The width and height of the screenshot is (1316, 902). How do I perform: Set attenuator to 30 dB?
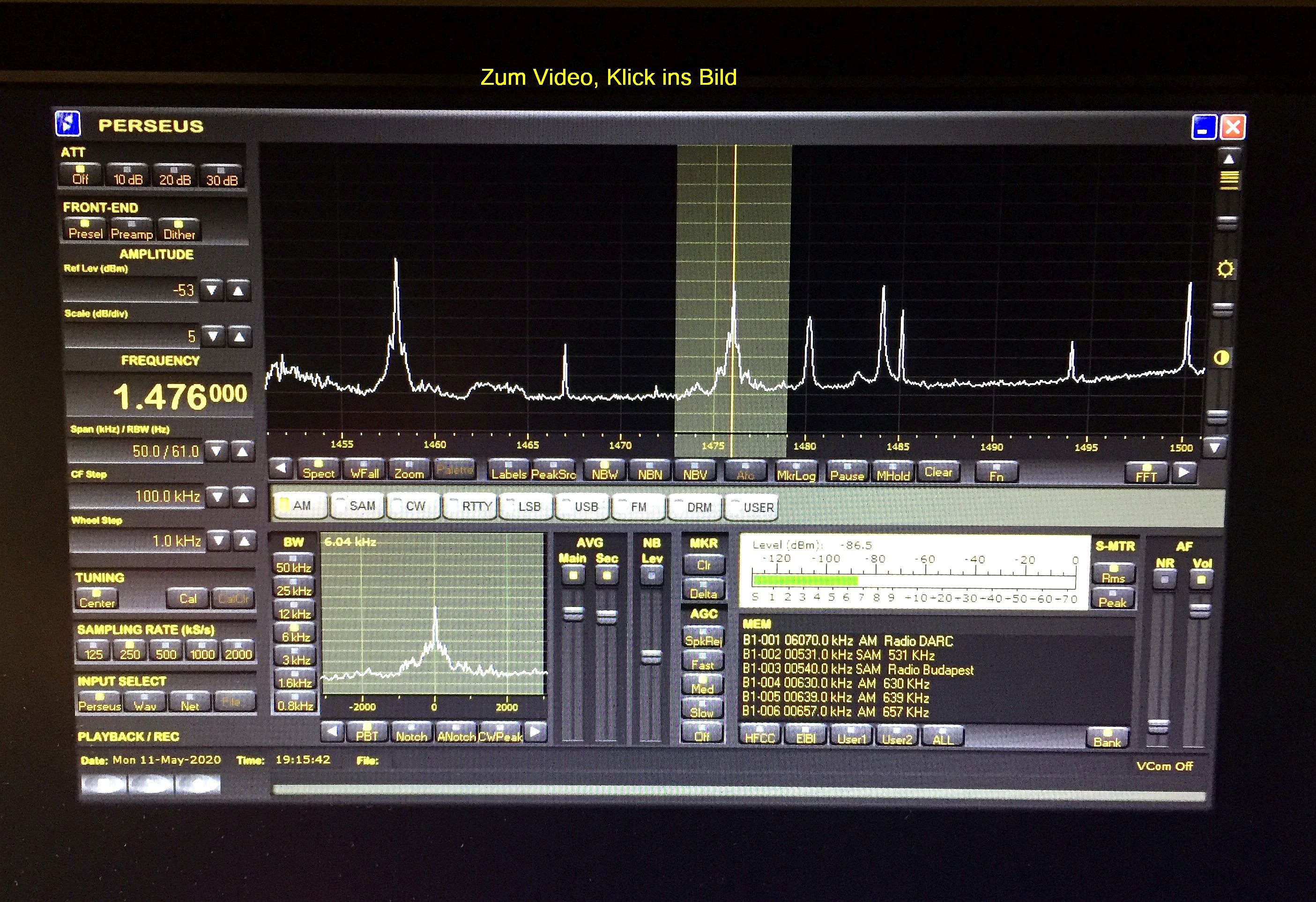click(x=222, y=177)
